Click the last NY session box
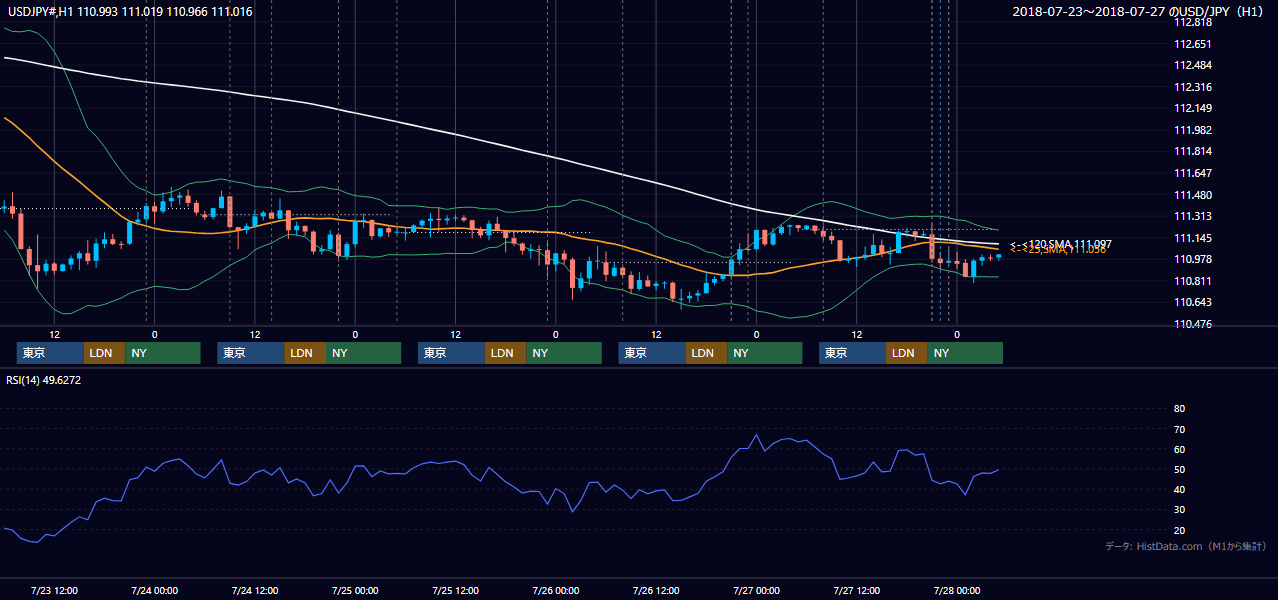The width and height of the screenshot is (1278, 600). (x=965, y=353)
